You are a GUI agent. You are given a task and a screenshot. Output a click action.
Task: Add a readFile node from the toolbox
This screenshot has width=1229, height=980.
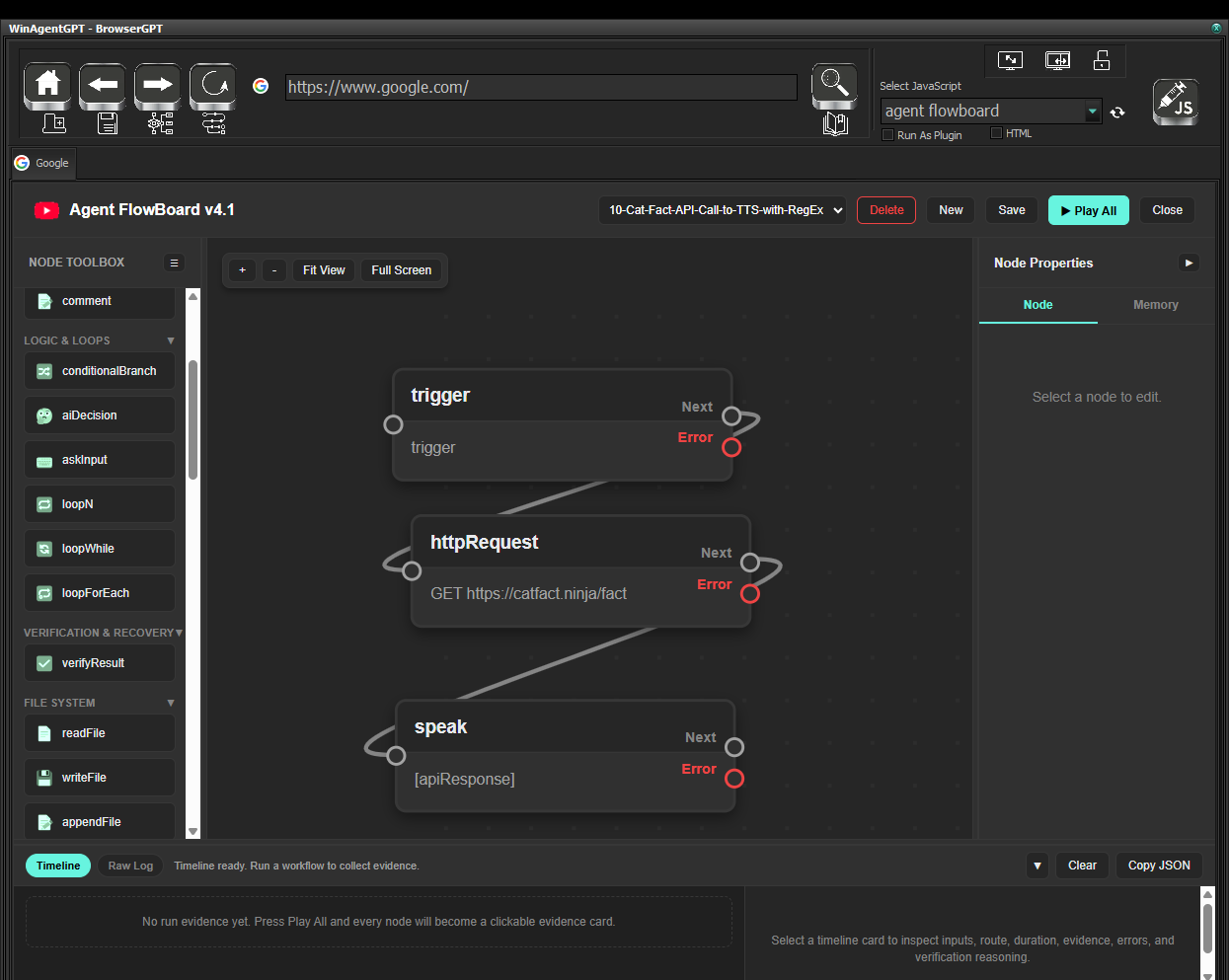click(x=100, y=733)
